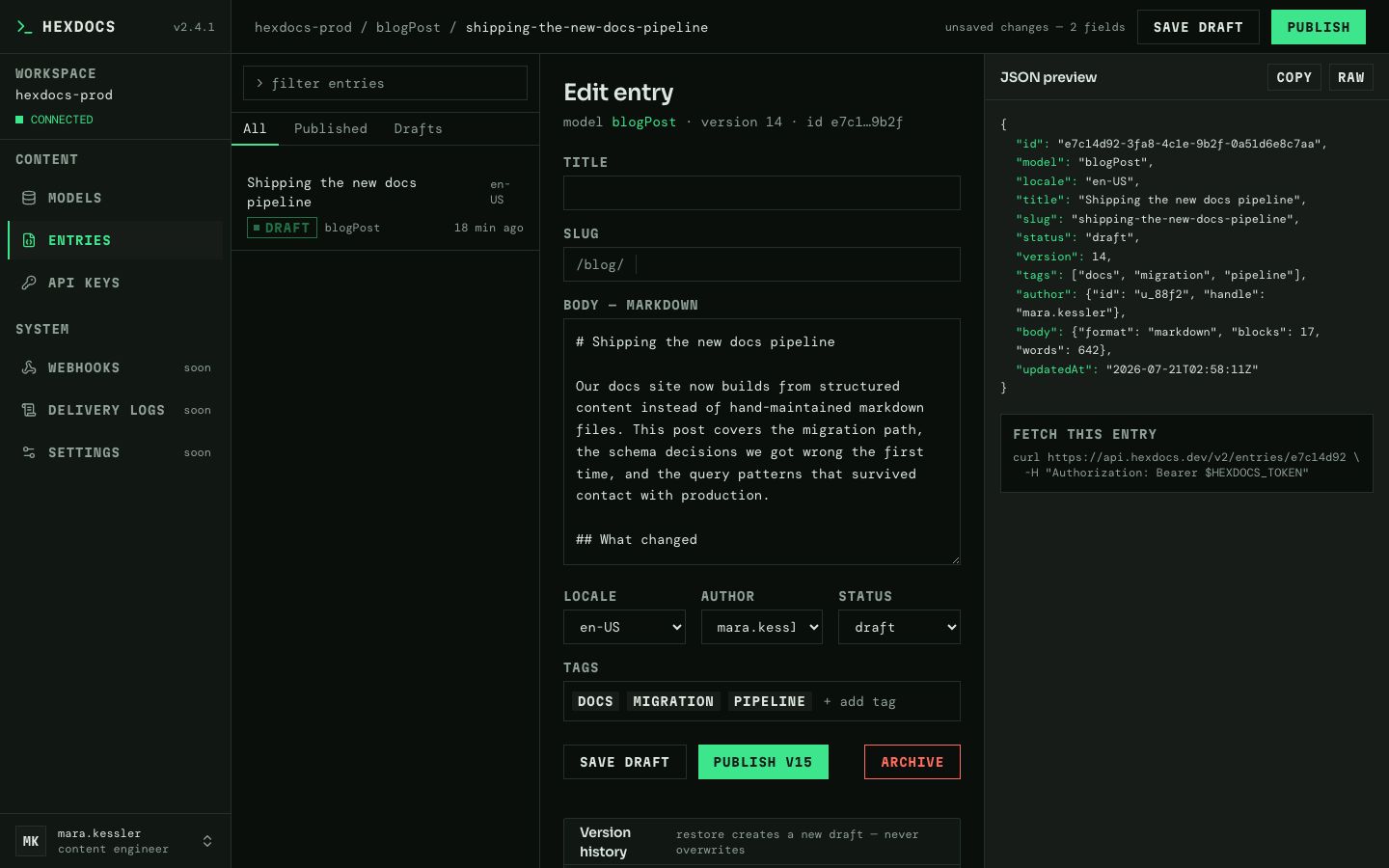Click the unsaved changes — 2 fields notice
The width and height of the screenshot is (1389, 868).
coord(1035,27)
